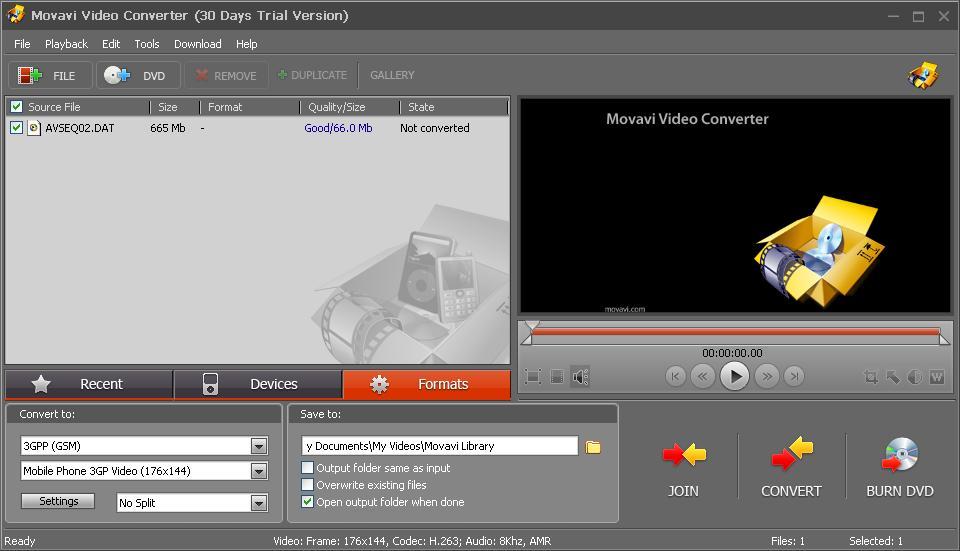Screen dimensions: 960x551
Task: Open the 3GPP (GSM) format dropdown
Action: click(258, 446)
